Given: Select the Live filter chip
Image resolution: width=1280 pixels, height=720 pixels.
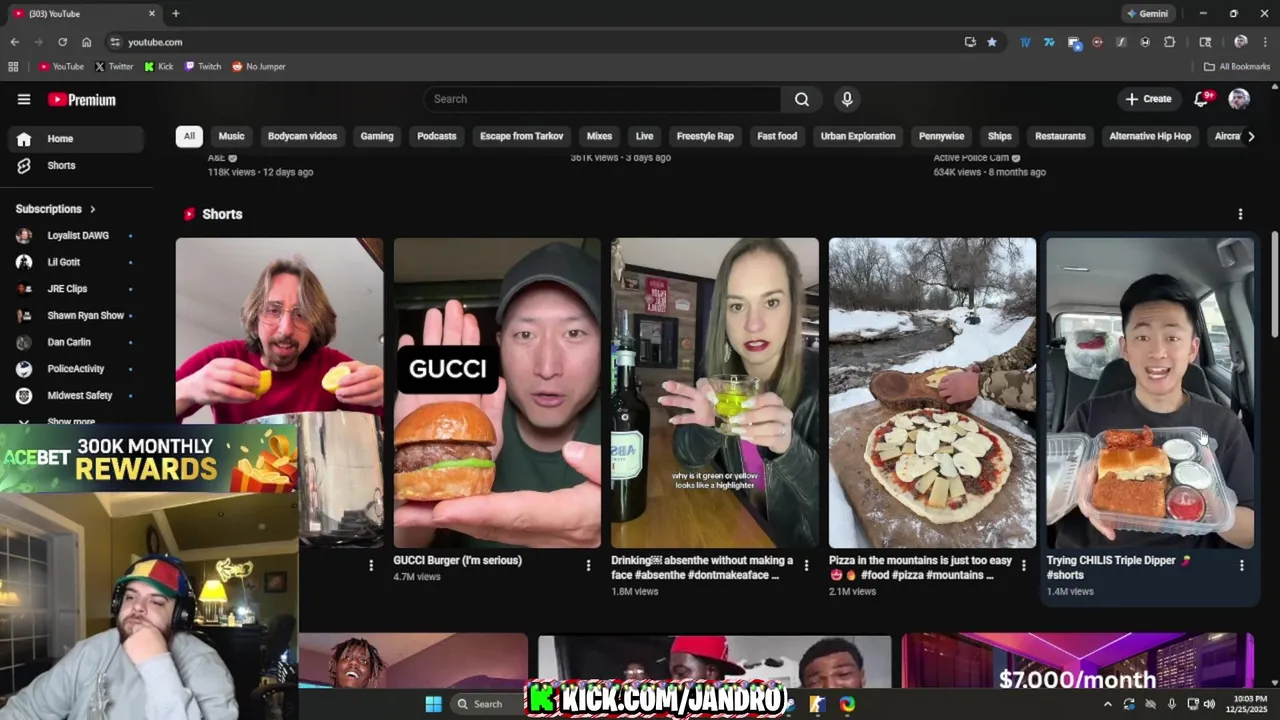Looking at the screenshot, I should pos(644,136).
